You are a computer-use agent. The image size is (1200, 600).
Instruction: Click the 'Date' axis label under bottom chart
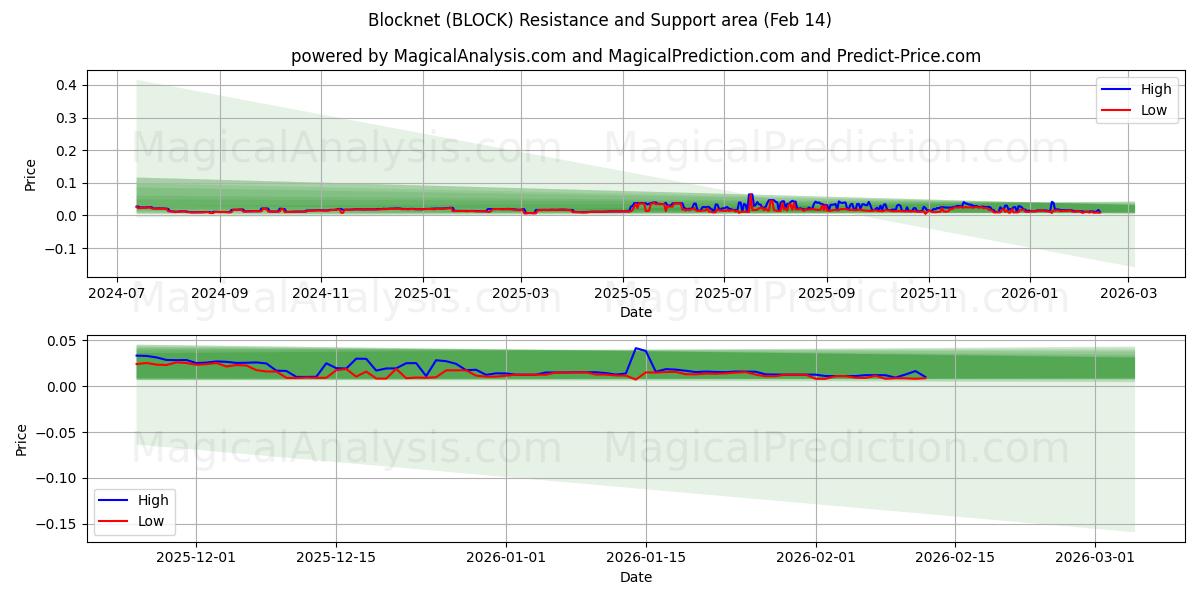pos(636,577)
